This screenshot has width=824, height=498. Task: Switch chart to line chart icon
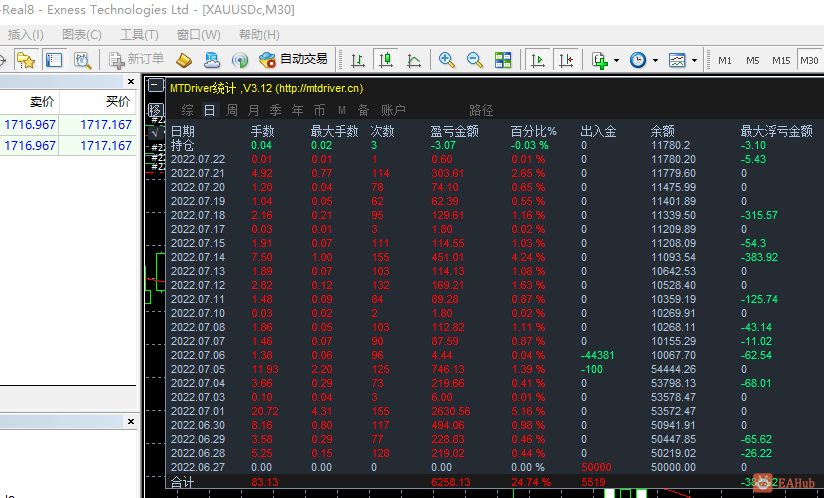point(414,60)
